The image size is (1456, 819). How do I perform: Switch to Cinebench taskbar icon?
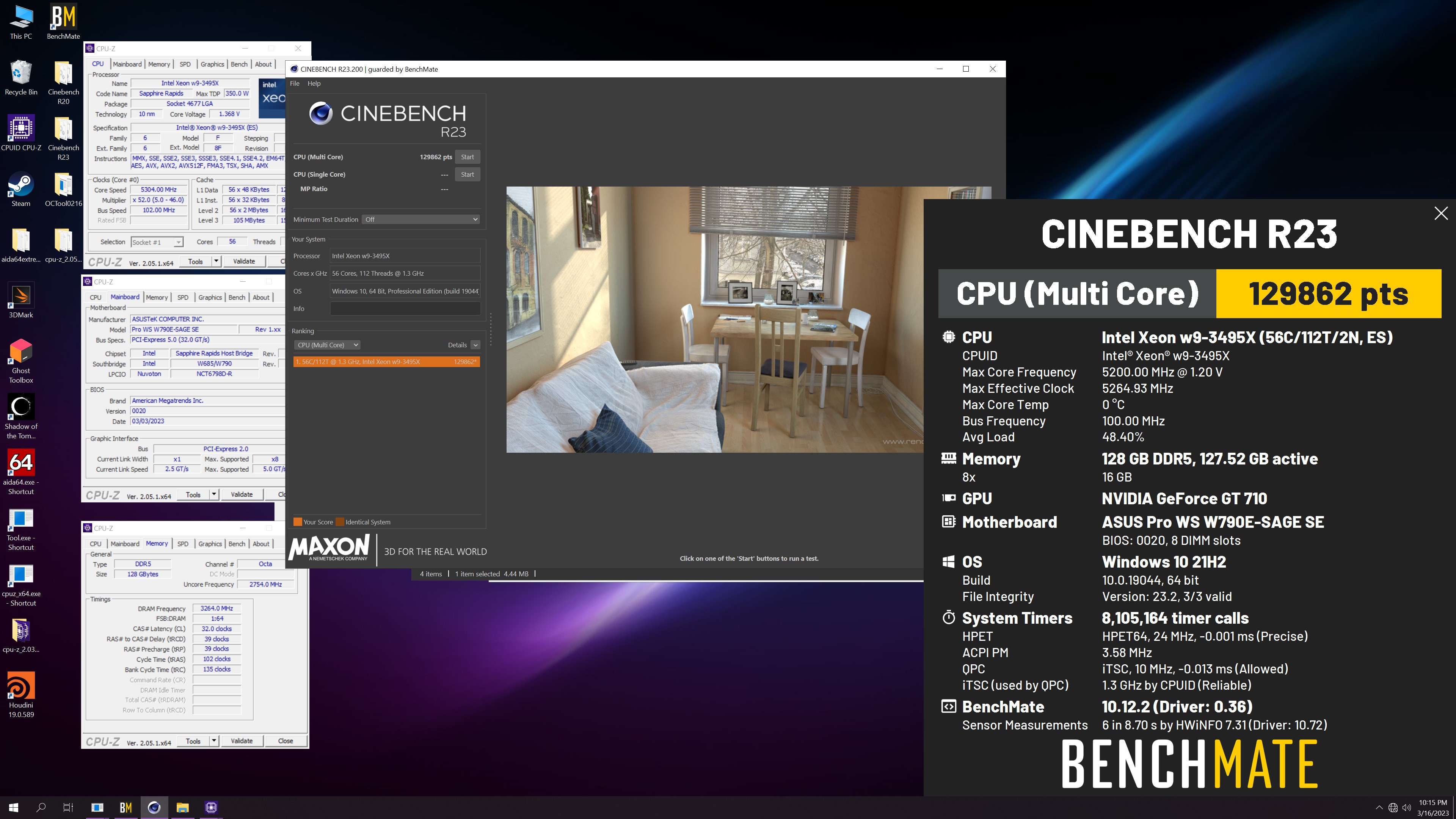154,807
